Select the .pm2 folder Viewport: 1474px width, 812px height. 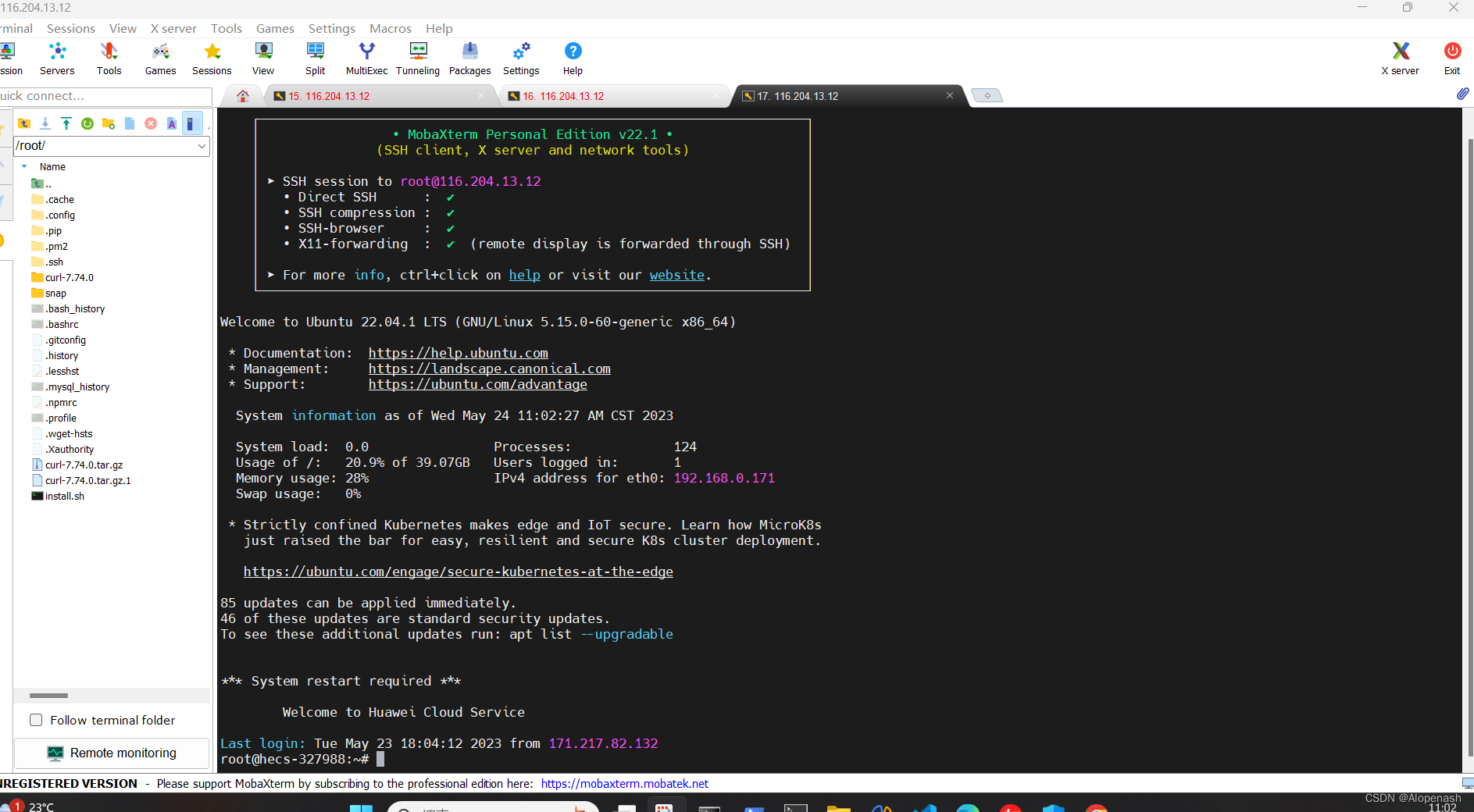pyautogui.click(x=50, y=246)
